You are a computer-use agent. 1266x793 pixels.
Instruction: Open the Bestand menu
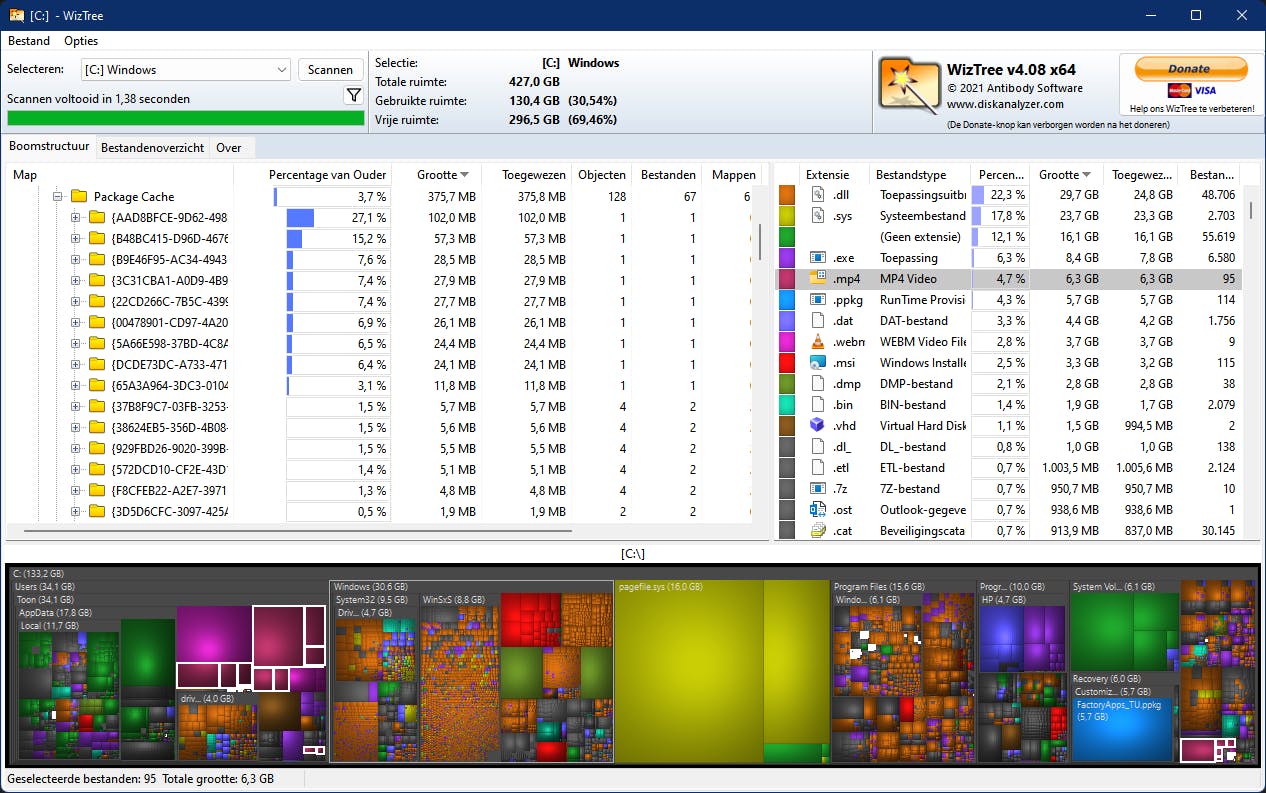(29, 41)
